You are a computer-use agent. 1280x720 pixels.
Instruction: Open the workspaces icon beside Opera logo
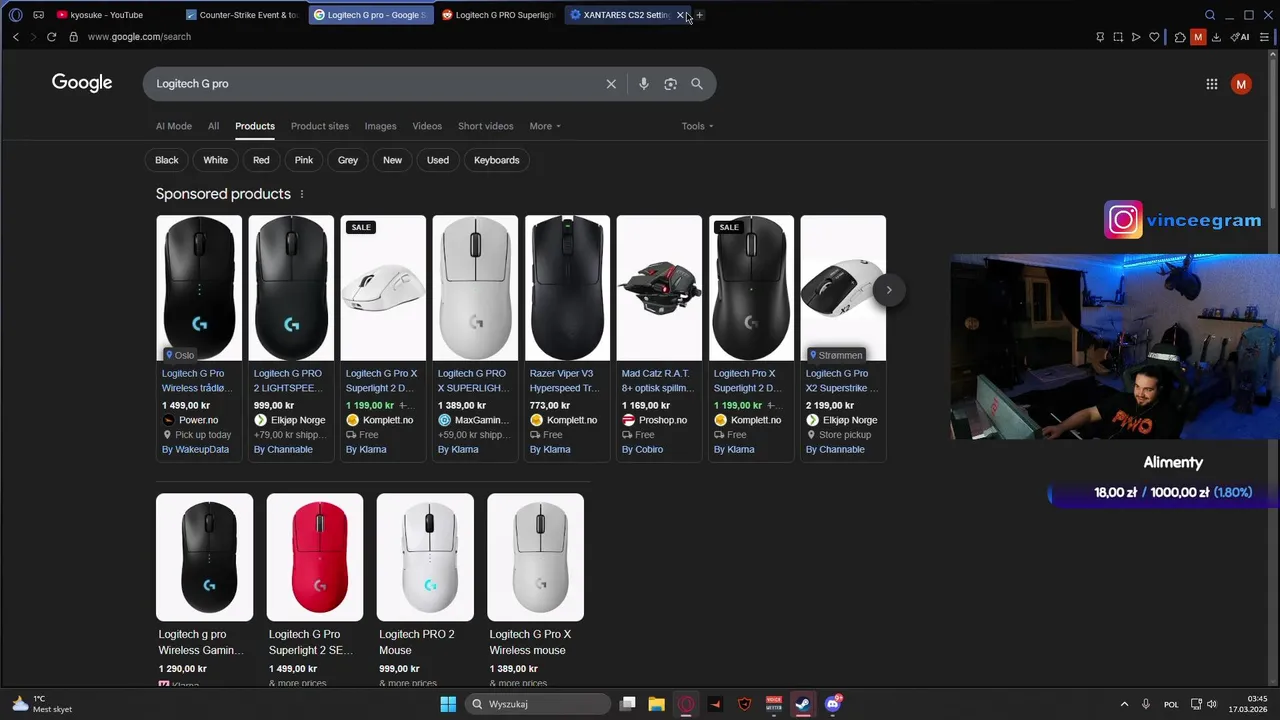[x=39, y=15]
